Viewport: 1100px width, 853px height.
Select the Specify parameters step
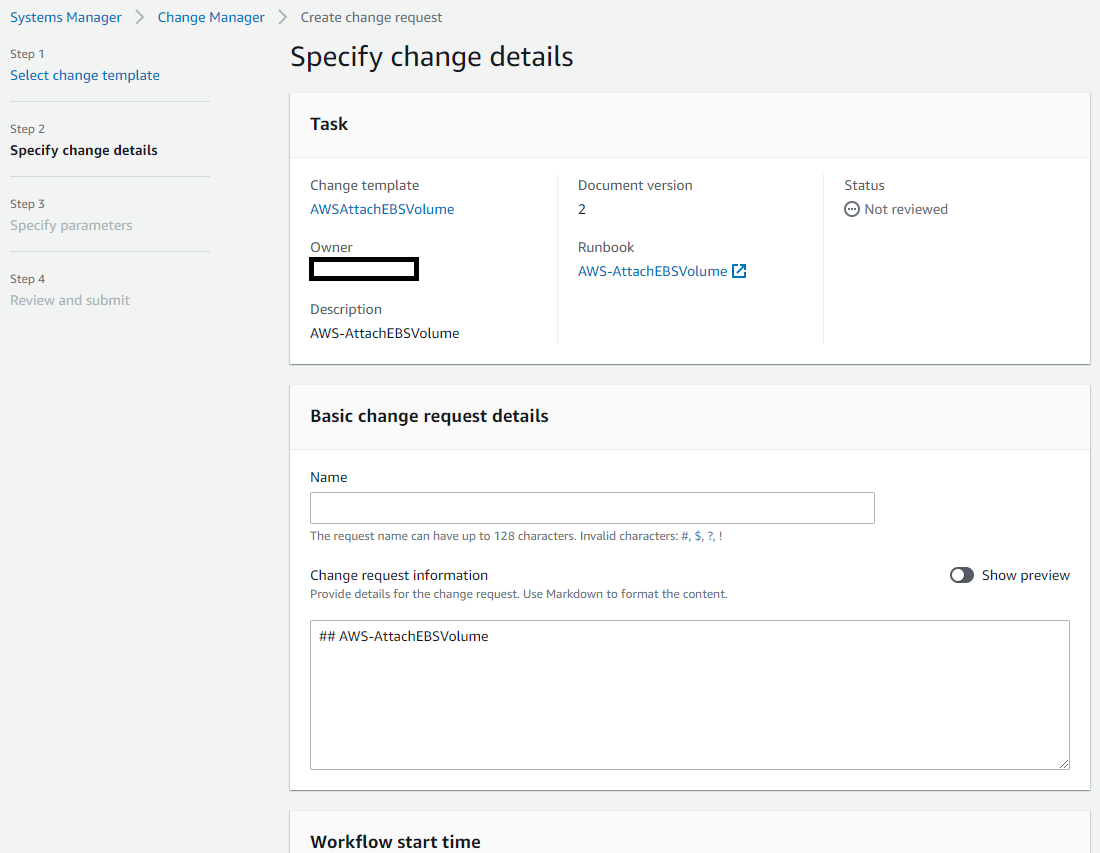[71, 225]
